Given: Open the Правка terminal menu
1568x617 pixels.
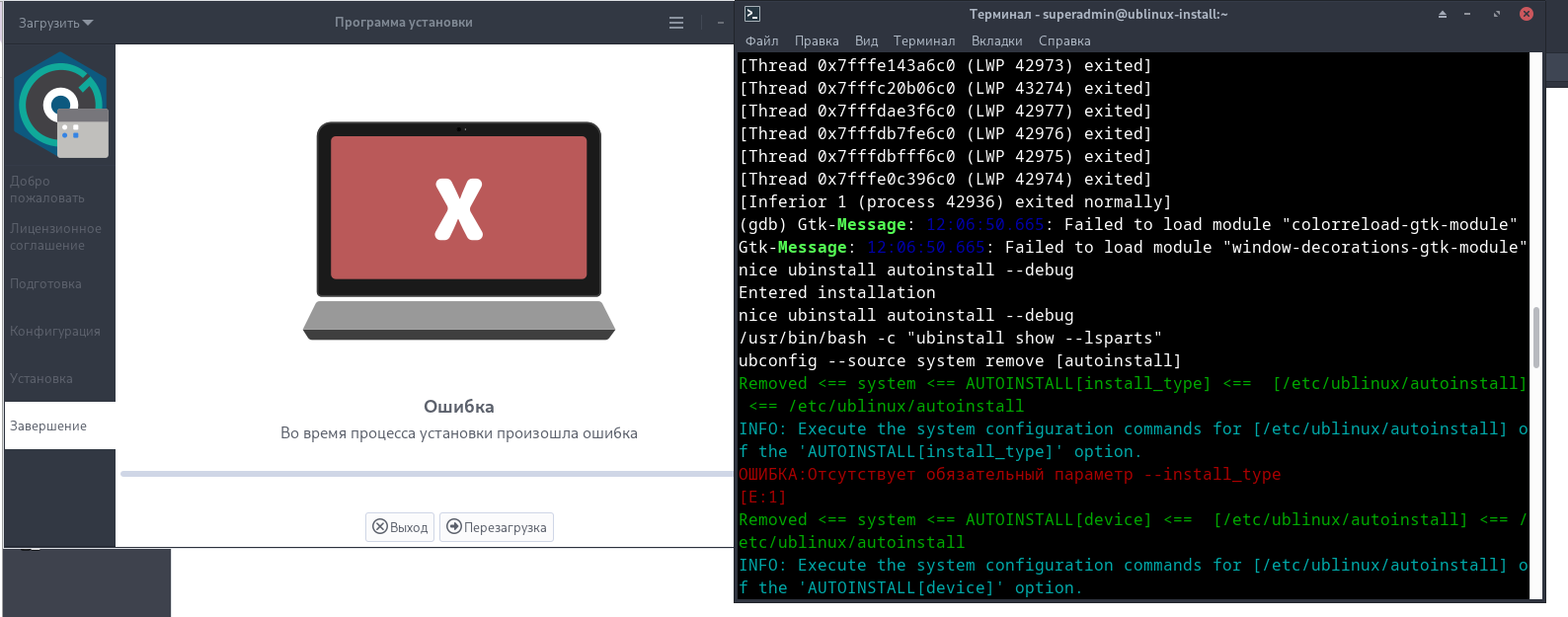Looking at the screenshot, I should 817,40.
